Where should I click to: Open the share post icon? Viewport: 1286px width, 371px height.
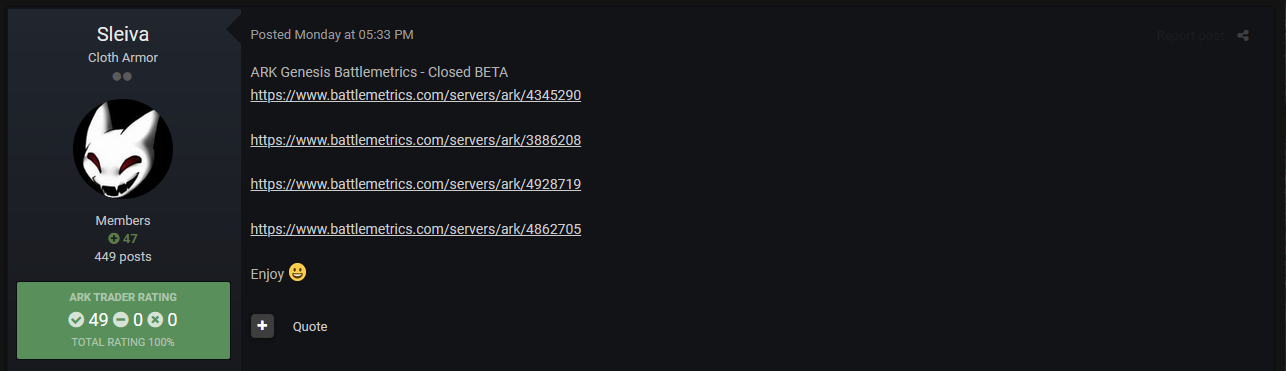(x=1243, y=35)
